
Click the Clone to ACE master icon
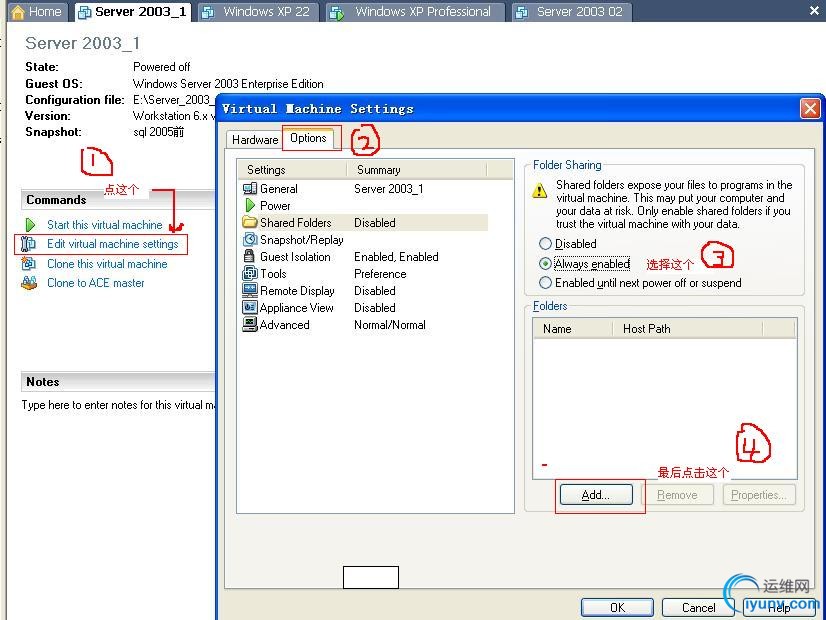(x=29, y=283)
